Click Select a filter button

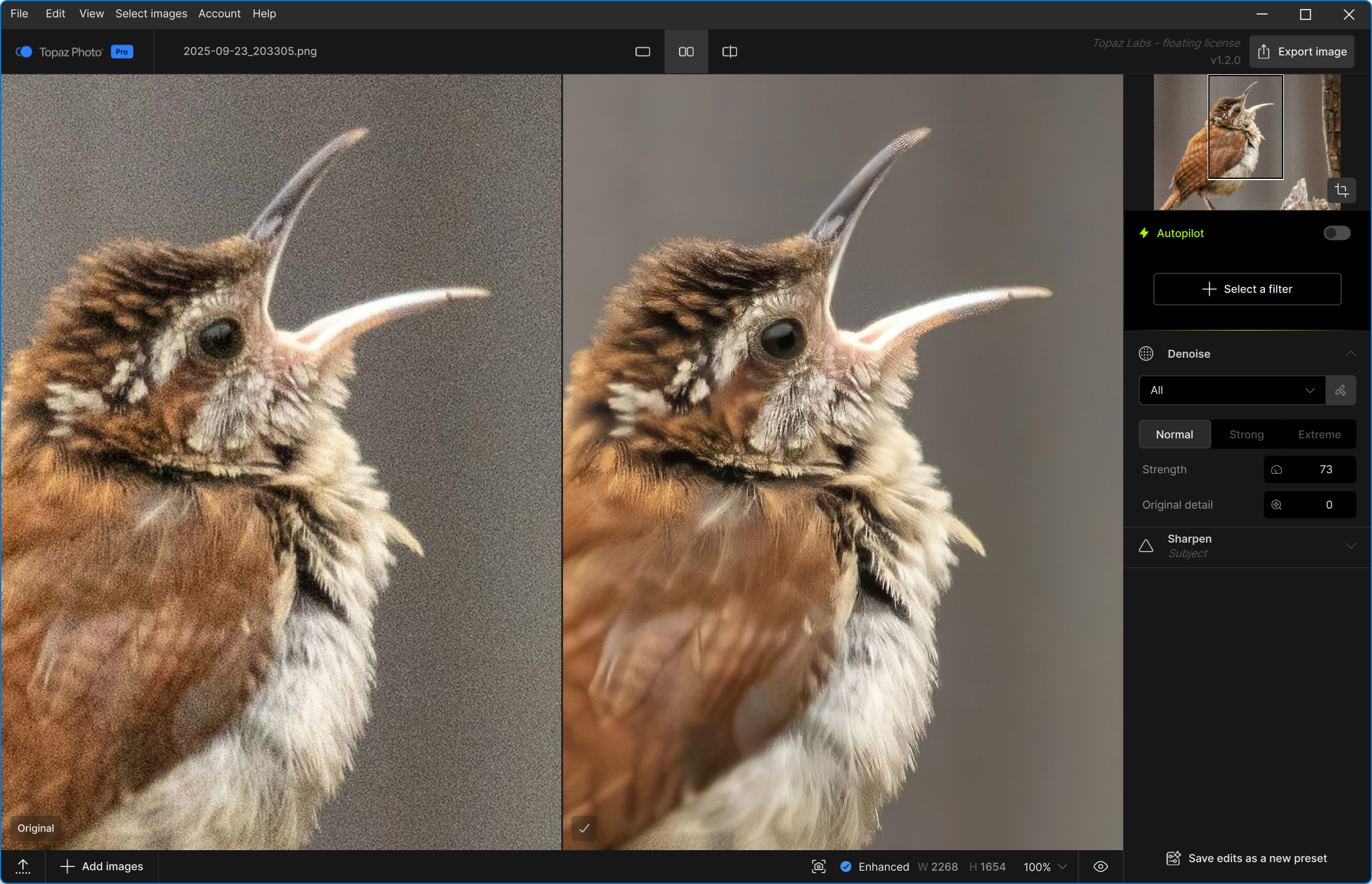(1247, 289)
